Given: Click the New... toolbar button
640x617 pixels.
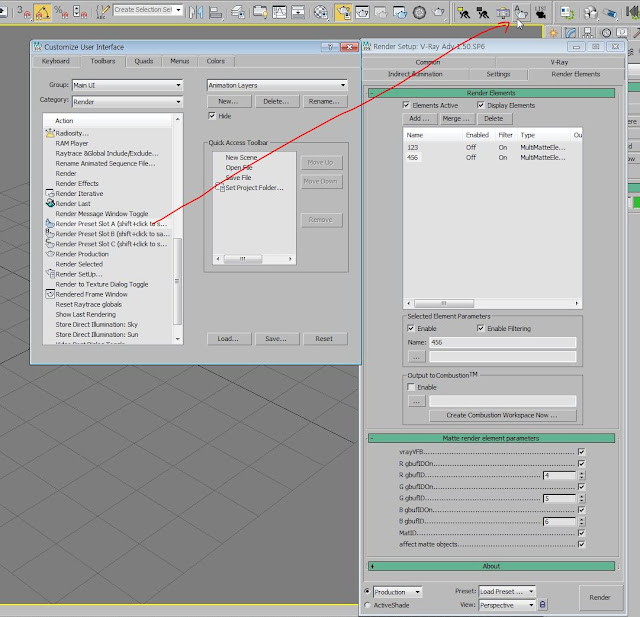Looking at the screenshot, I should (x=229, y=101).
